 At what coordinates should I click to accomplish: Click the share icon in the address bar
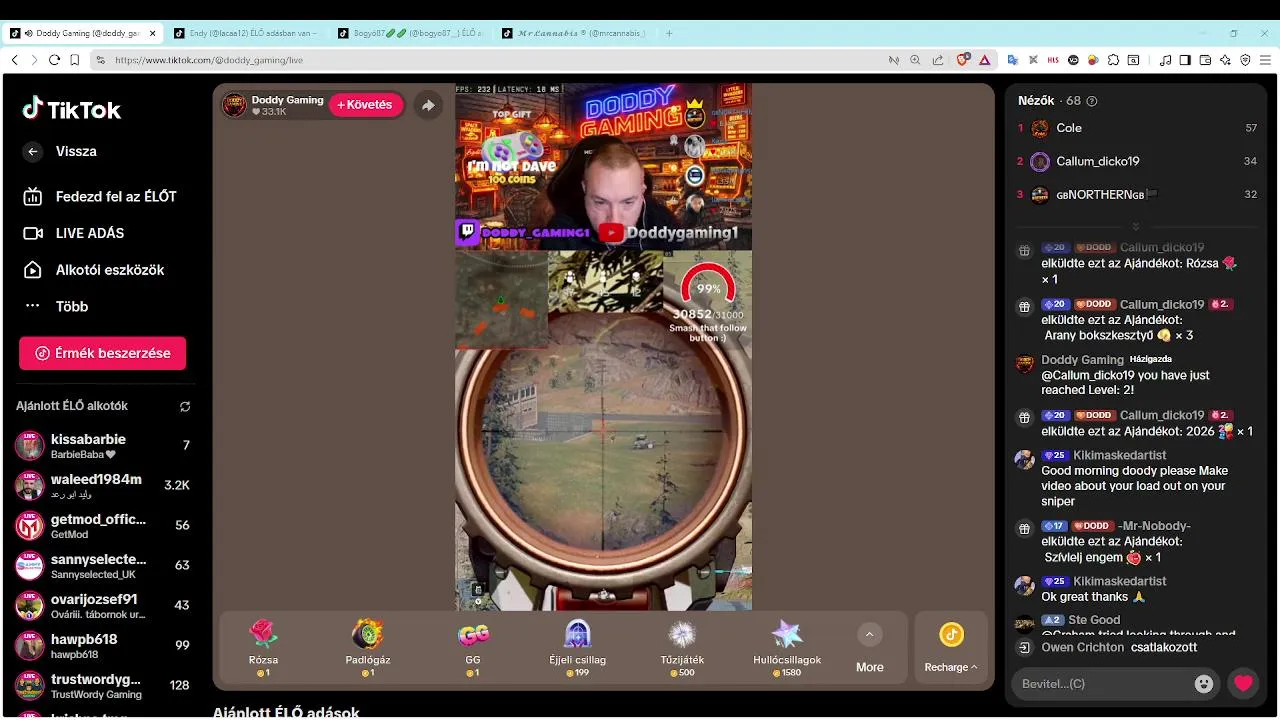937,60
